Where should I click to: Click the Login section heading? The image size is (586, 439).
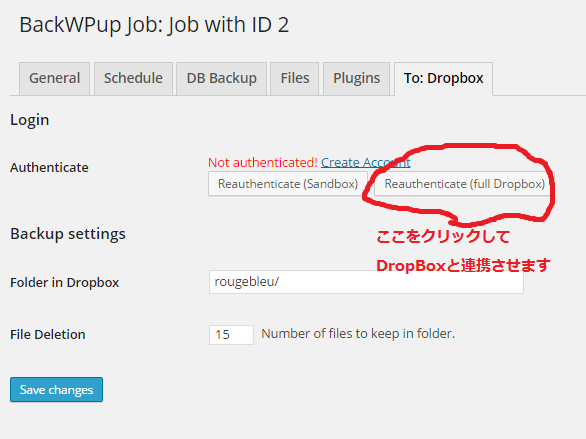click(30, 120)
